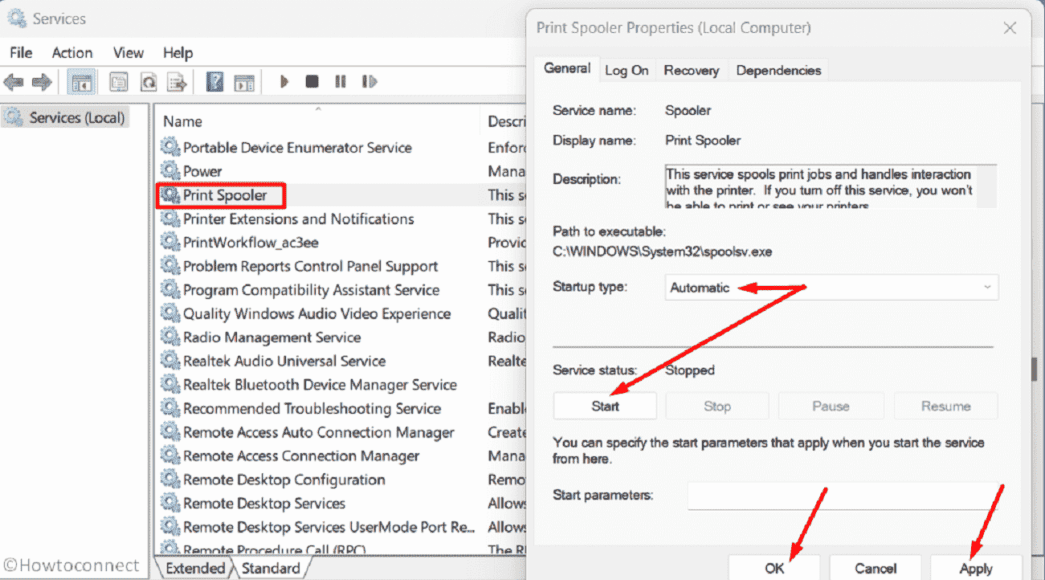
Task: Select Realtek Bluetooth Device Manager Service
Action: [x=320, y=385]
